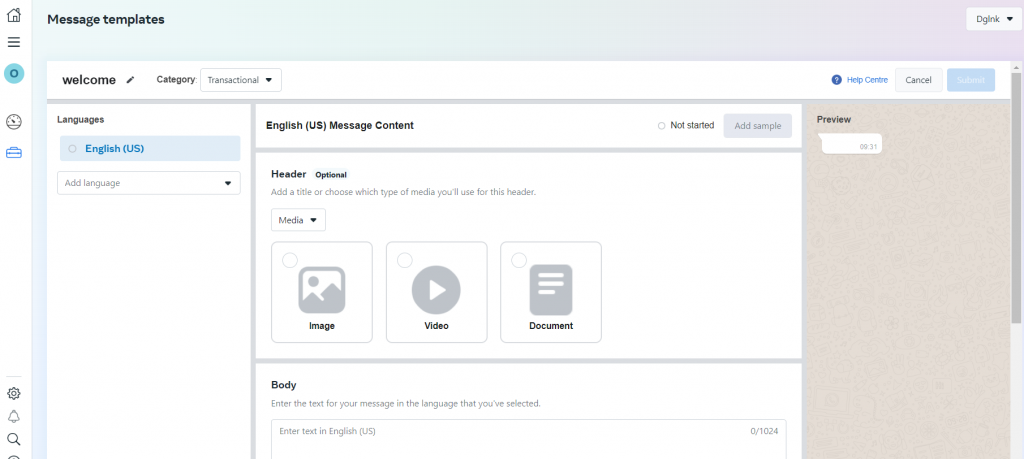Choose the Image radio button
This screenshot has height=459, width=1024.
[290, 260]
